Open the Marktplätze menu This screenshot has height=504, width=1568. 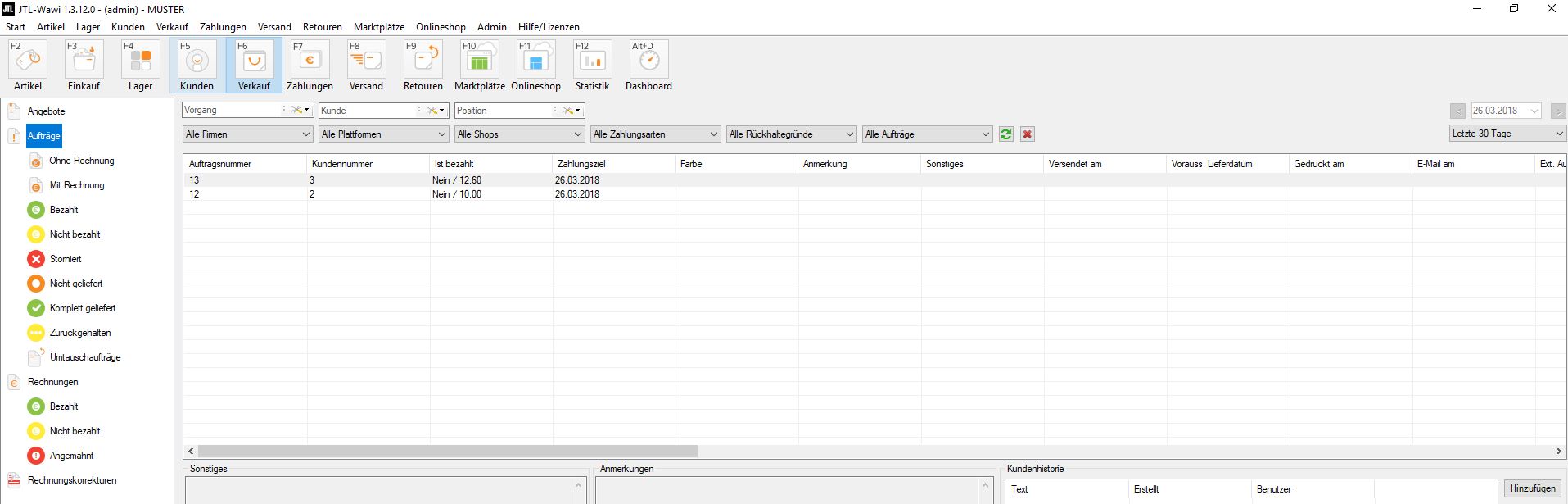378,27
